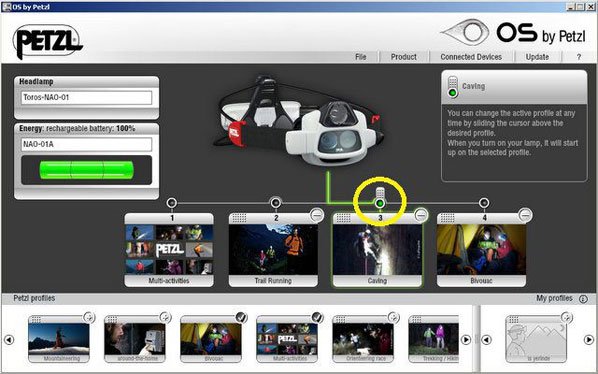Select the custom profile thumbnail under My profiles
Screen dimensions: 598x374
coord(536,339)
